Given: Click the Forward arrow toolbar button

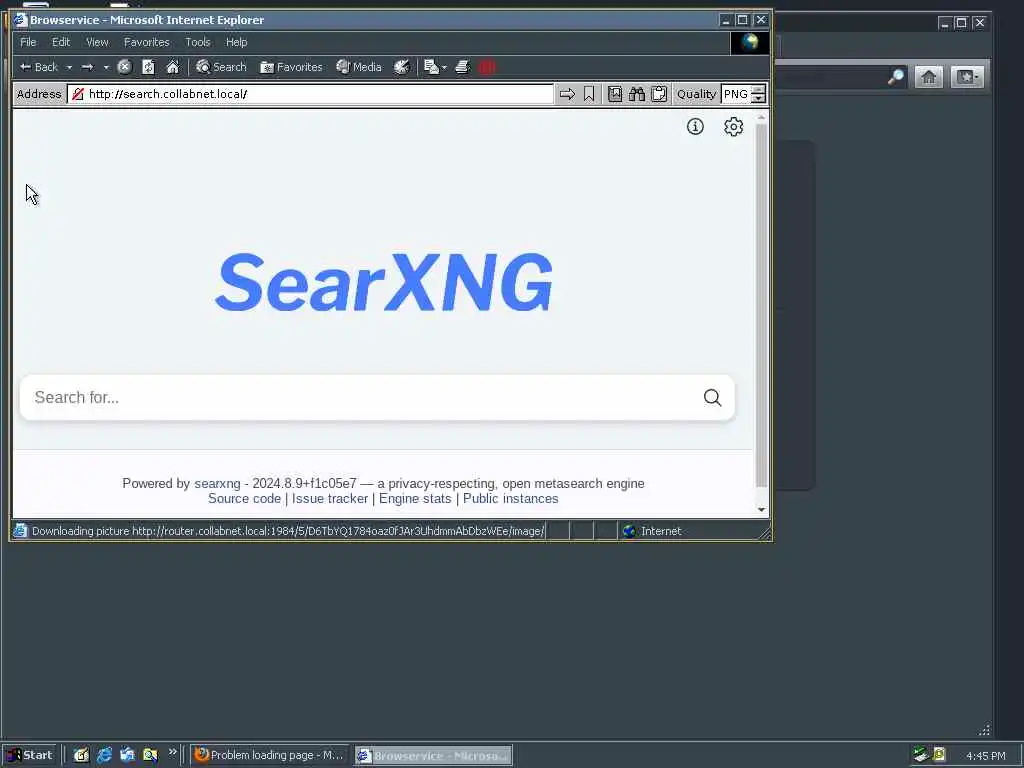Looking at the screenshot, I should click(x=88, y=67).
